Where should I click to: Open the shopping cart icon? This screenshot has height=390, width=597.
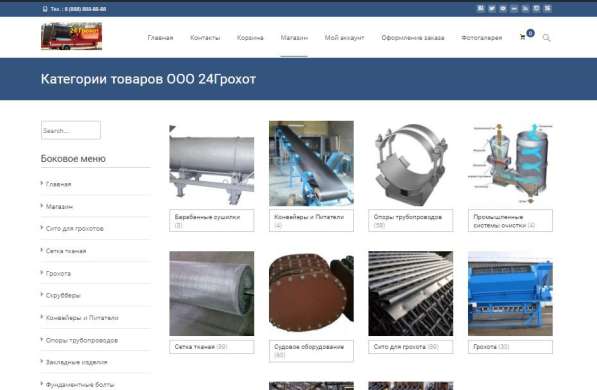522,37
